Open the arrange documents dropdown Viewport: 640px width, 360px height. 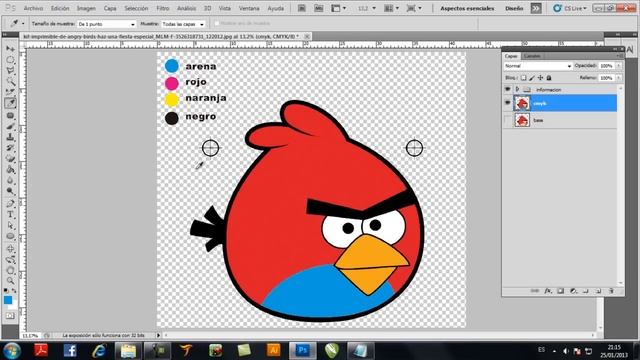[392, 8]
